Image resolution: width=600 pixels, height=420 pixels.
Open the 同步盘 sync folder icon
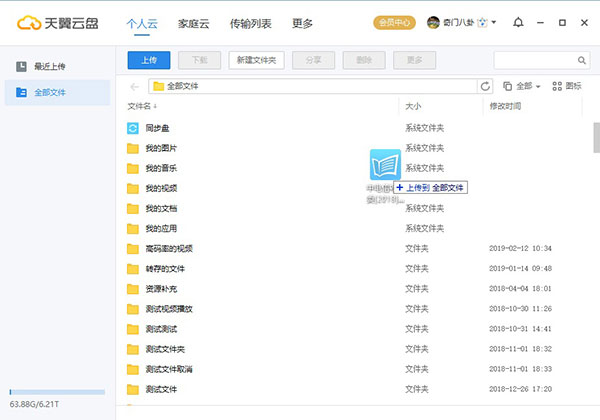coord(133,128)
